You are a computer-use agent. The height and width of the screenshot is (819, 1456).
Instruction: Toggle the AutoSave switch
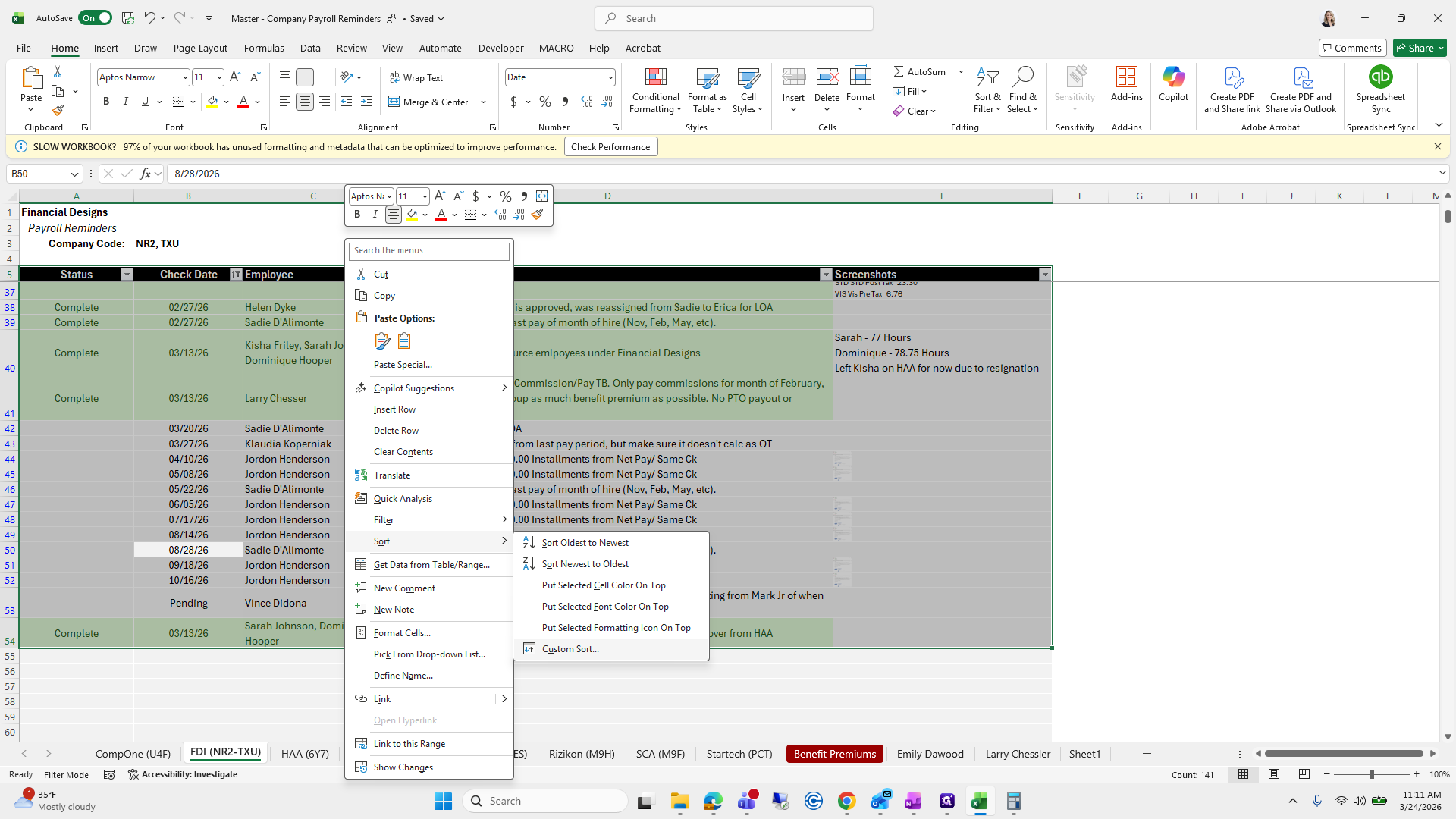(x=96, y=18)
